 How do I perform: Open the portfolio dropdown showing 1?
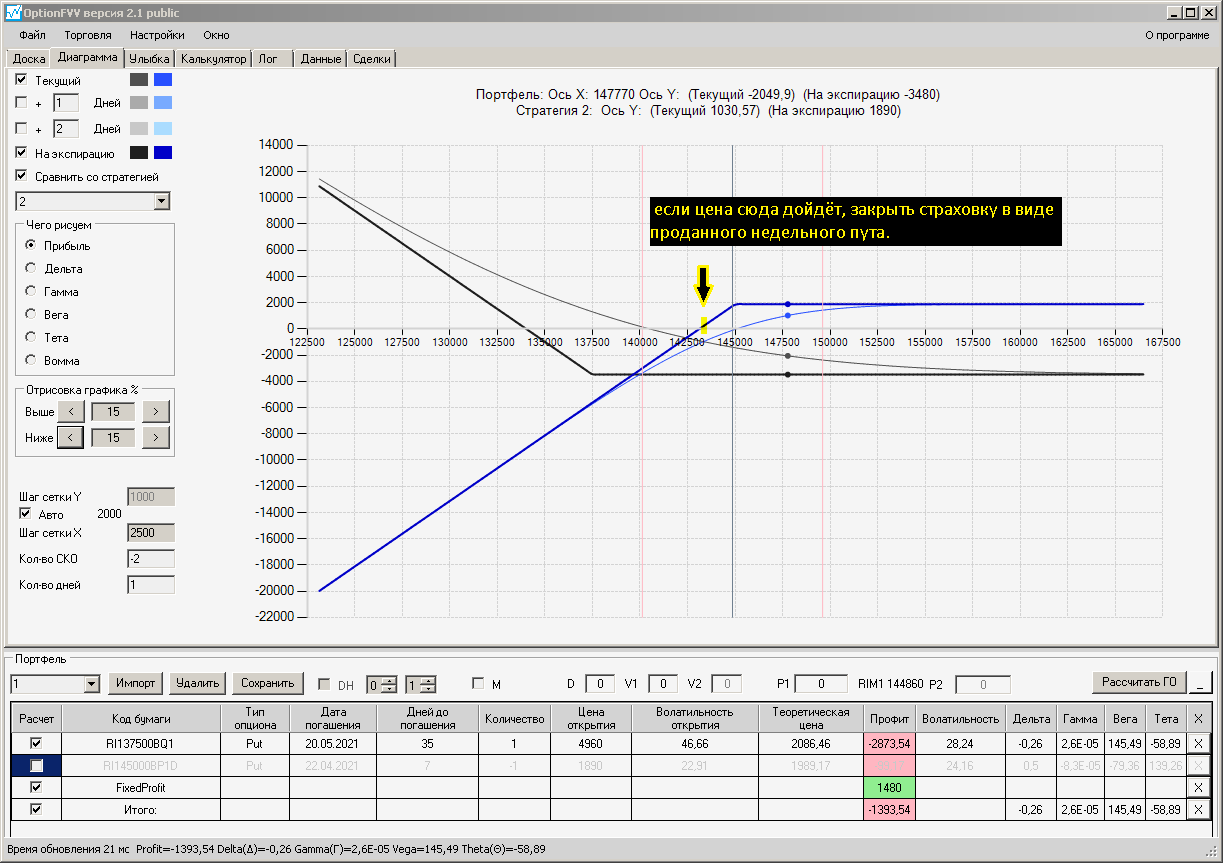56,684
